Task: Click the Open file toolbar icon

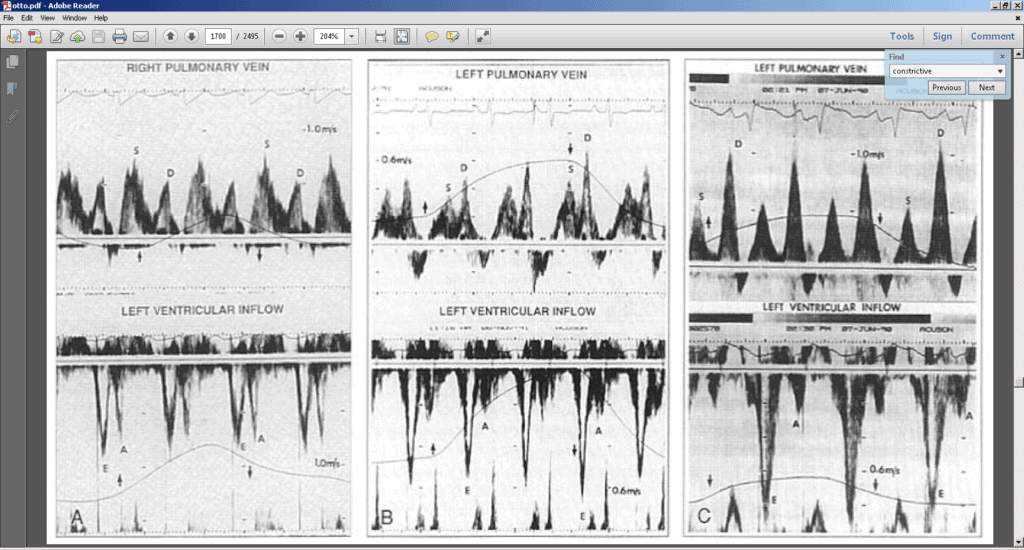Action: pyautogui.click(x=14, y=37)
